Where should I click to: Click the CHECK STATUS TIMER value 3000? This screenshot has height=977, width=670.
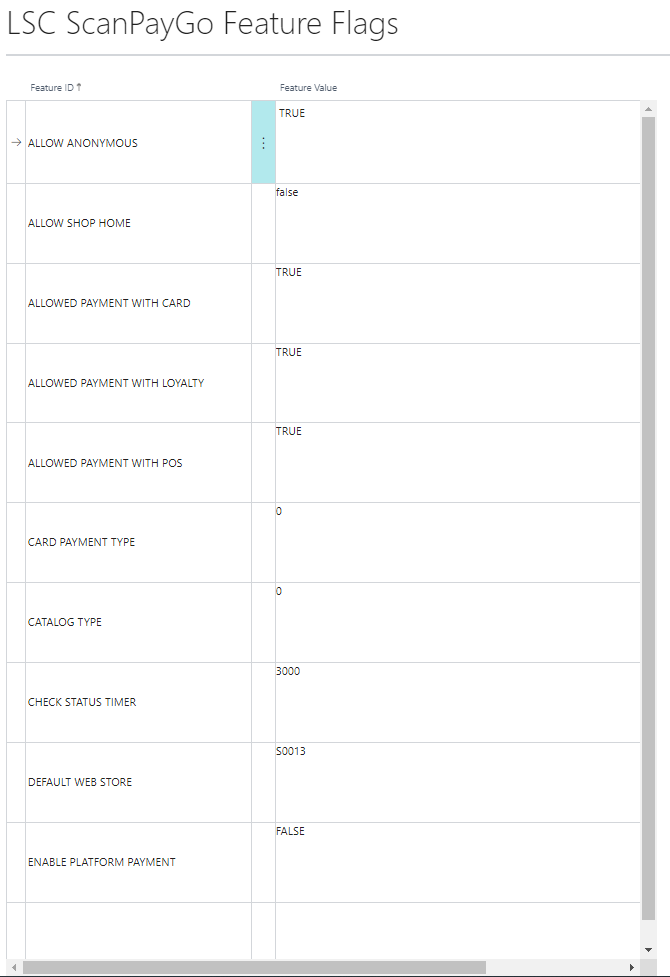click(x=288, y=672)
